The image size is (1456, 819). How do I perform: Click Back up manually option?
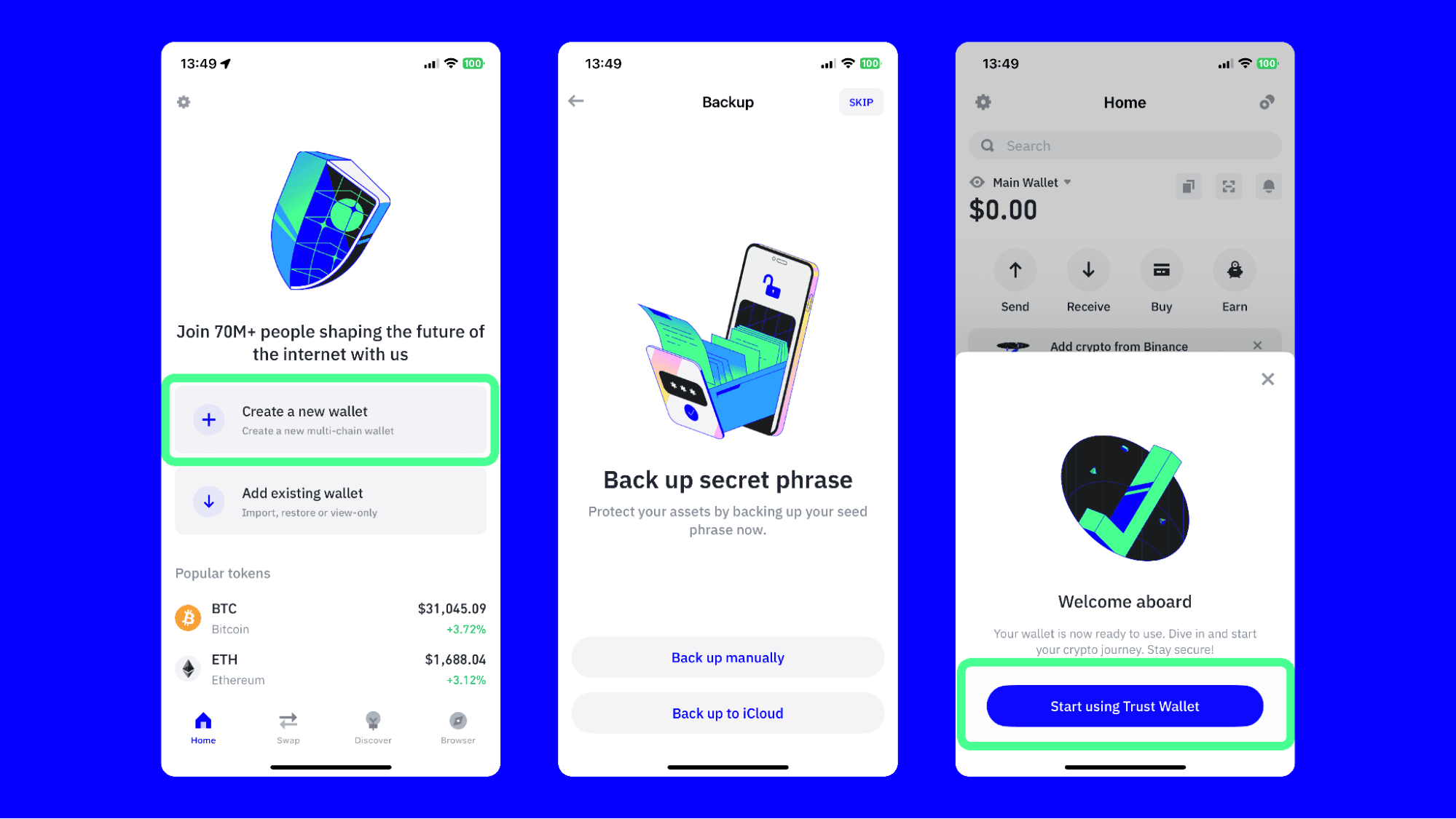(727, 657)
